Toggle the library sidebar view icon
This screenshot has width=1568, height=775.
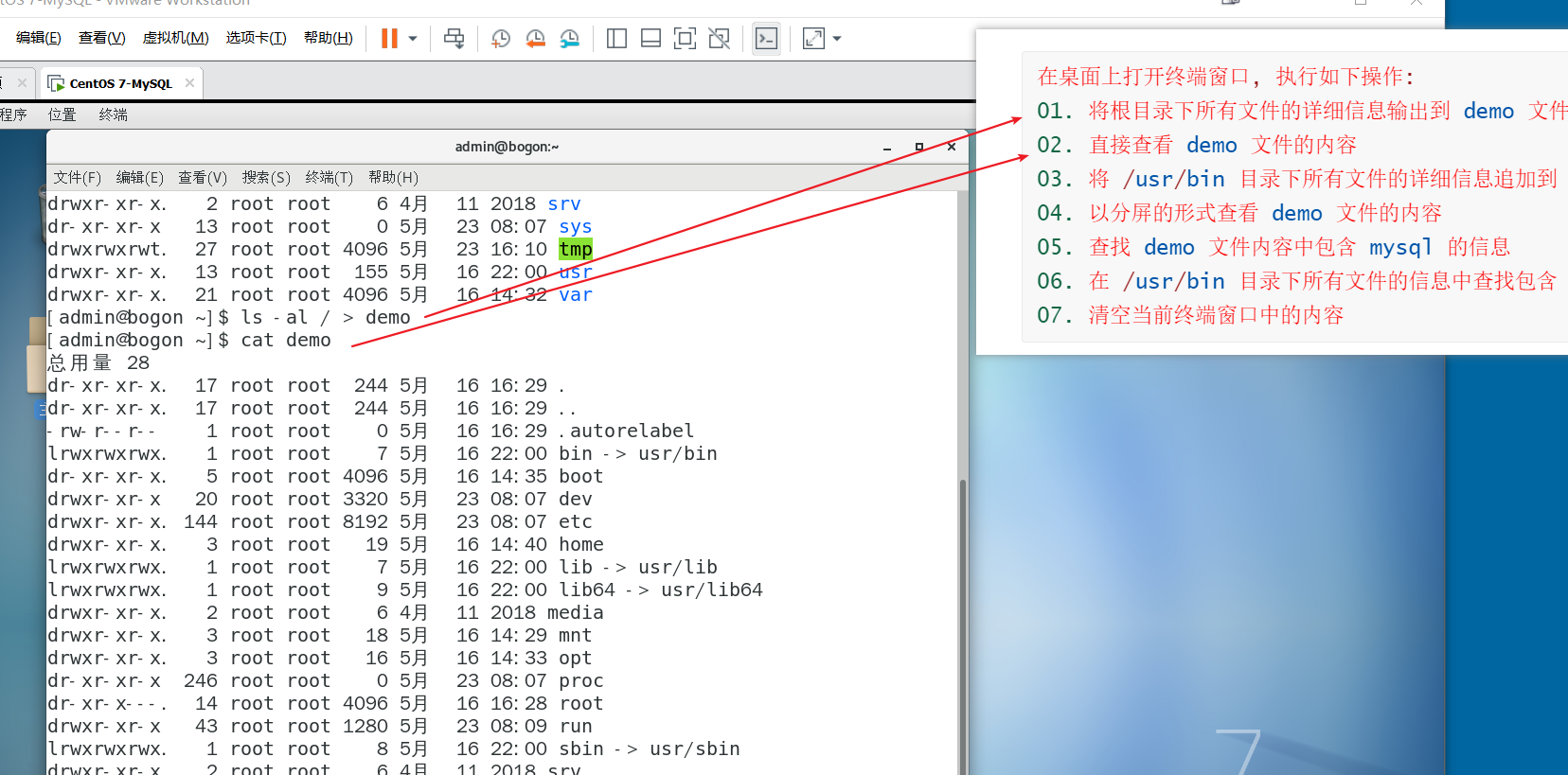point(616,39)
